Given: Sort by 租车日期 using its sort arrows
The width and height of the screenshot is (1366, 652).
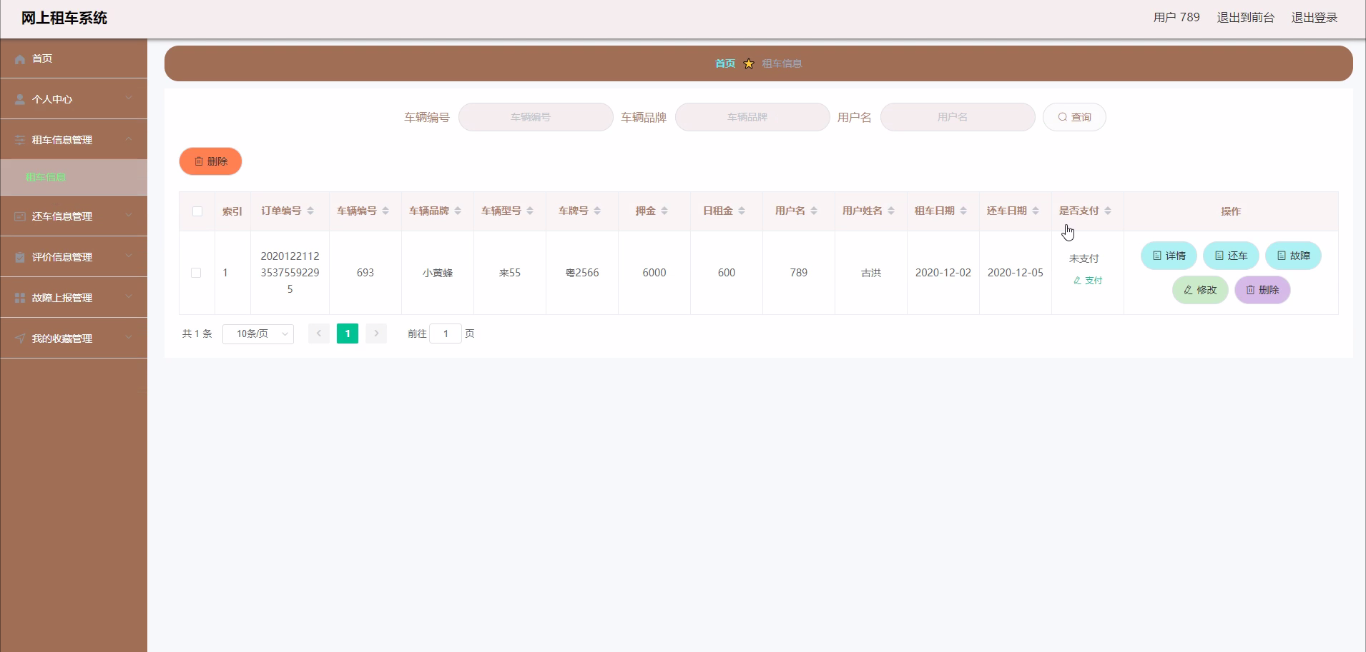Looking at the screenshot, I should [963, 211].
